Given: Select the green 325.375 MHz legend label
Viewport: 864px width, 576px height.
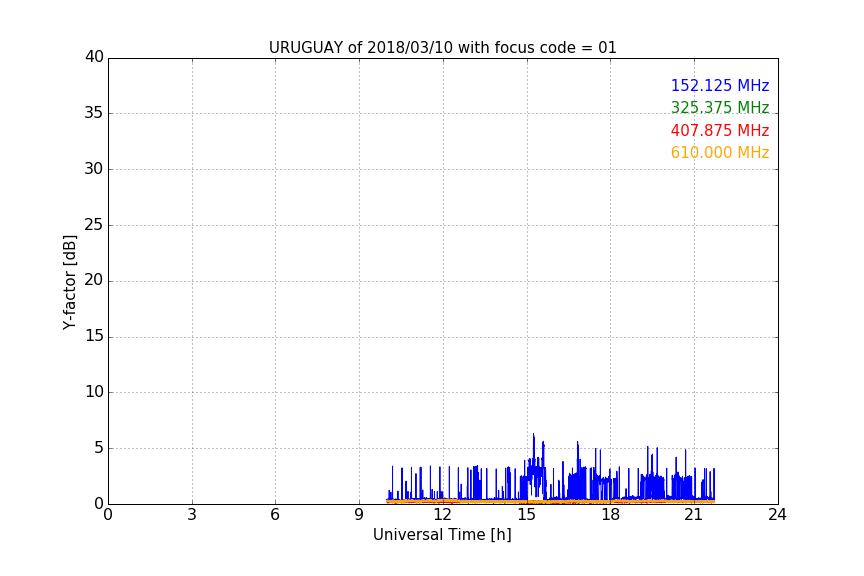Looking at the screenshot, I should (720, 107).
